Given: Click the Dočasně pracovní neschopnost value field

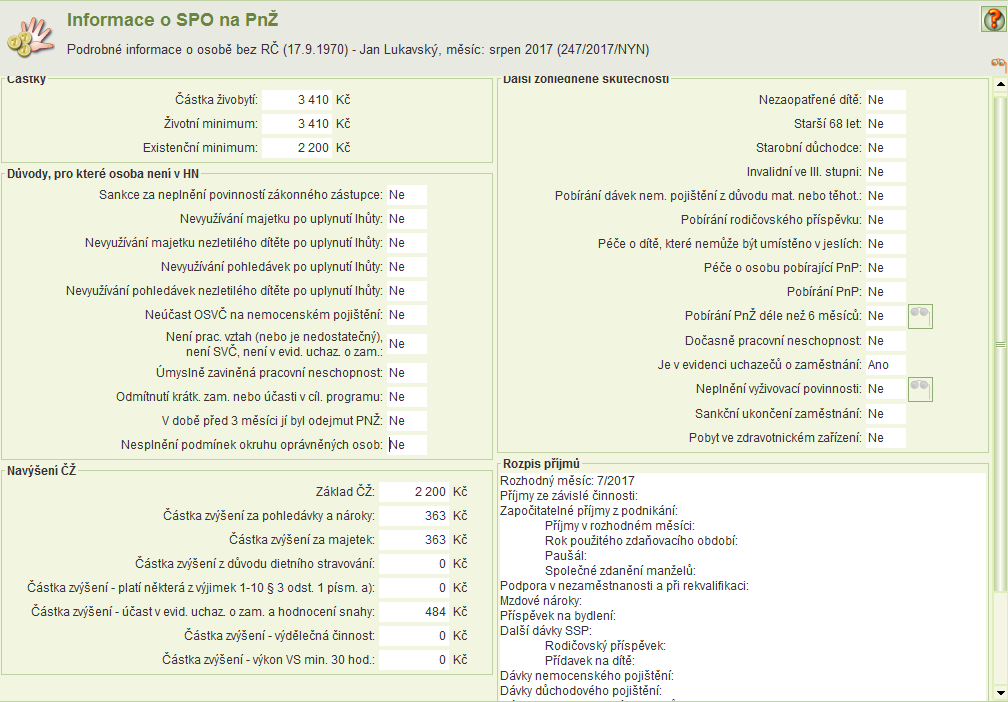Looking at the screenshot, I should click(x=885, y=341).
